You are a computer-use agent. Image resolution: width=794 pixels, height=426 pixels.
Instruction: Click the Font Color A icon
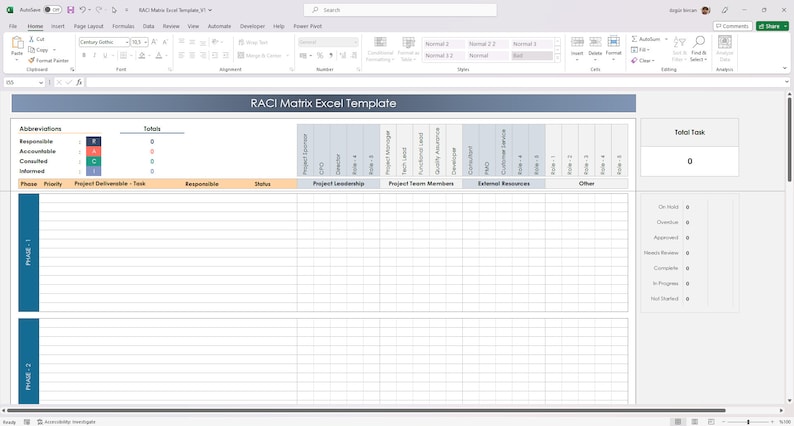pyautogui.click(x=158, y=55)
